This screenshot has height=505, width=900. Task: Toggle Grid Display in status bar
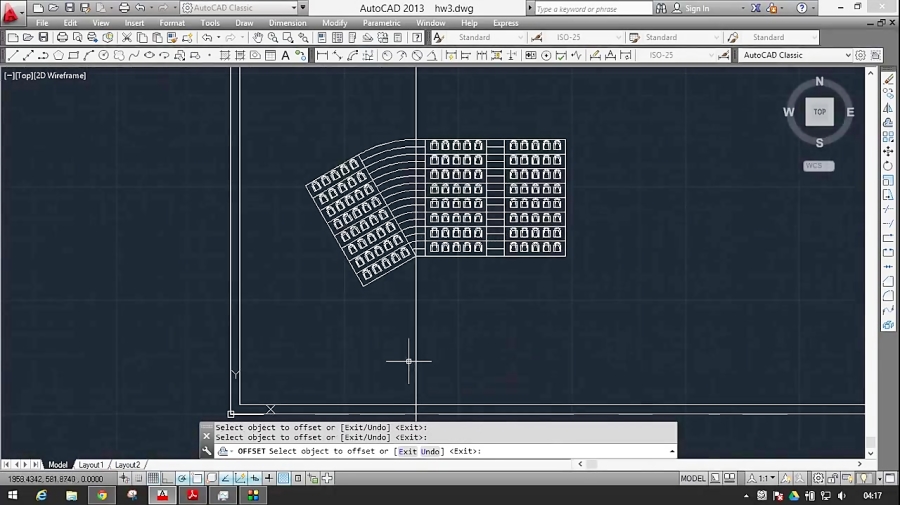click(153, 479)
